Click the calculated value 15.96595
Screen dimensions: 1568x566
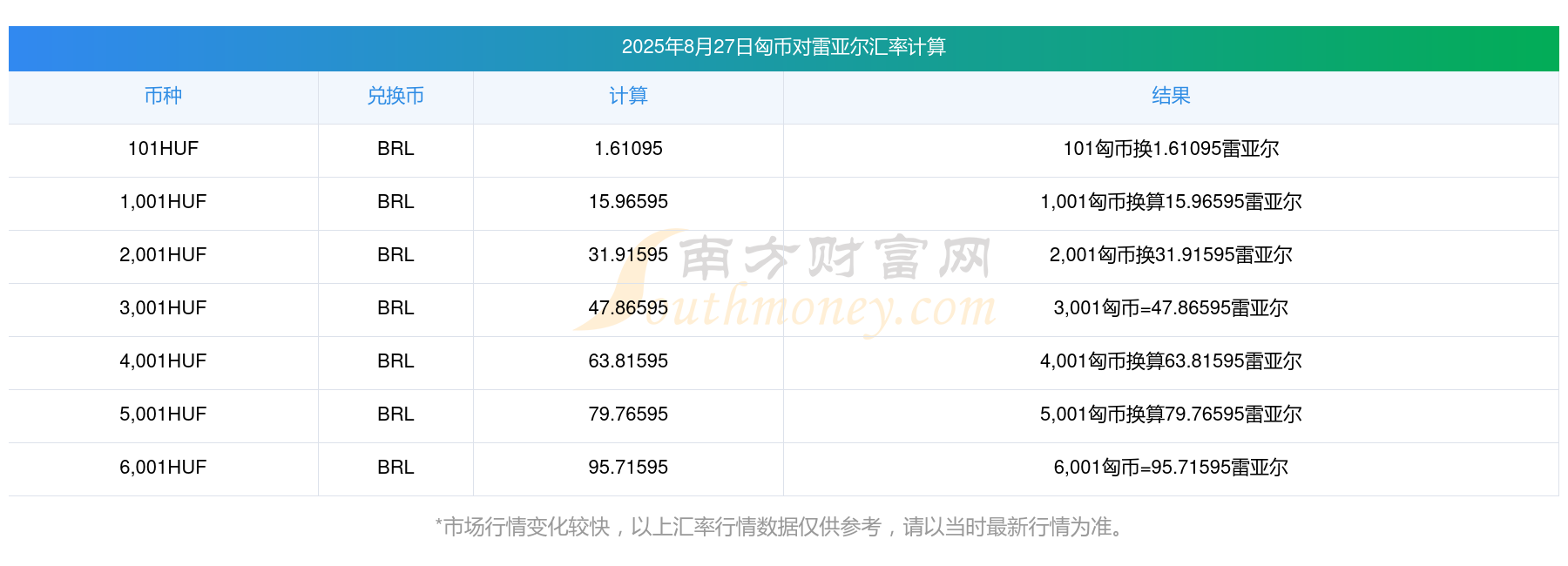coord(628,202)
